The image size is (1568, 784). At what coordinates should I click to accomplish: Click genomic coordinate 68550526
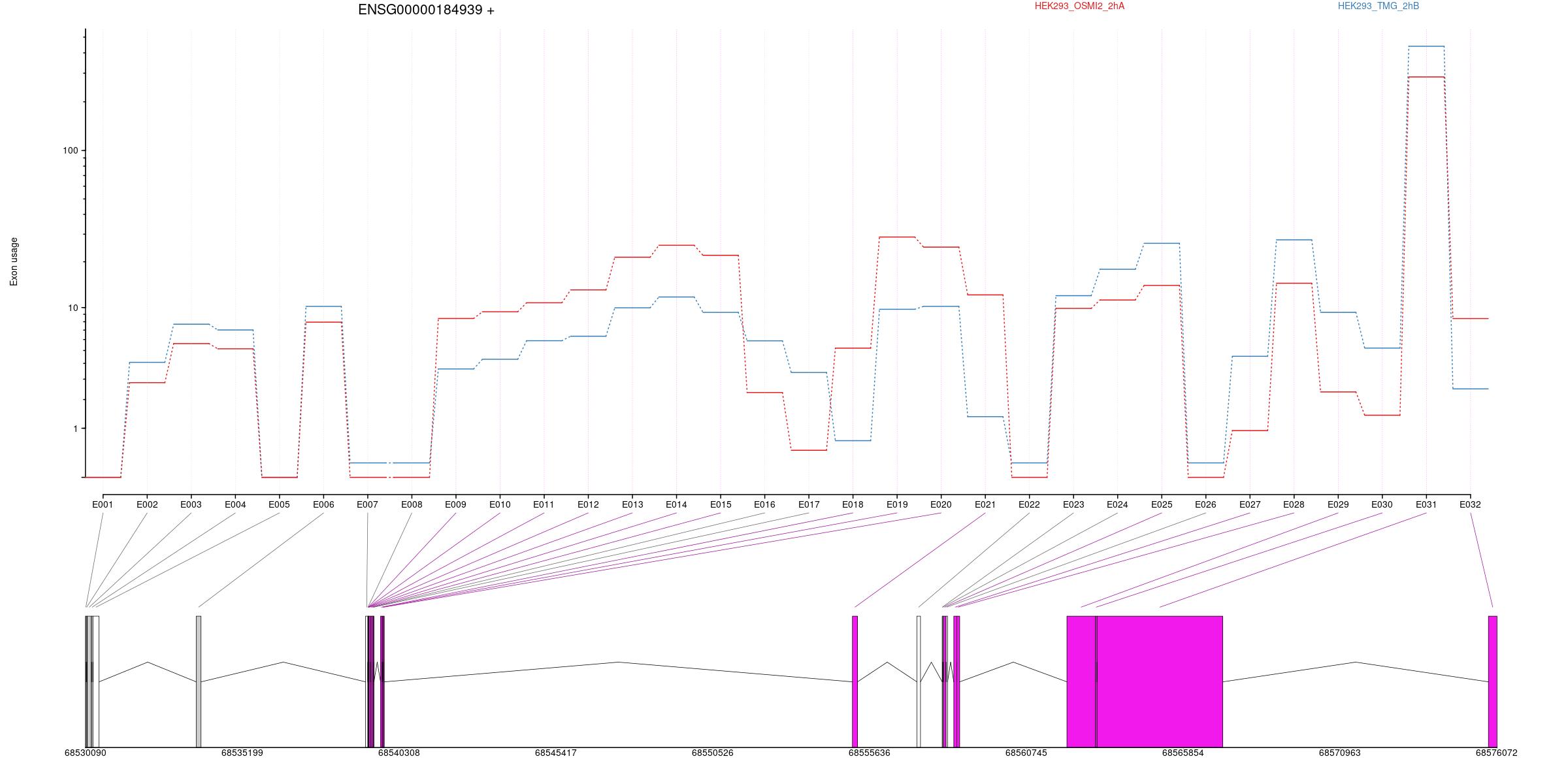712,753
